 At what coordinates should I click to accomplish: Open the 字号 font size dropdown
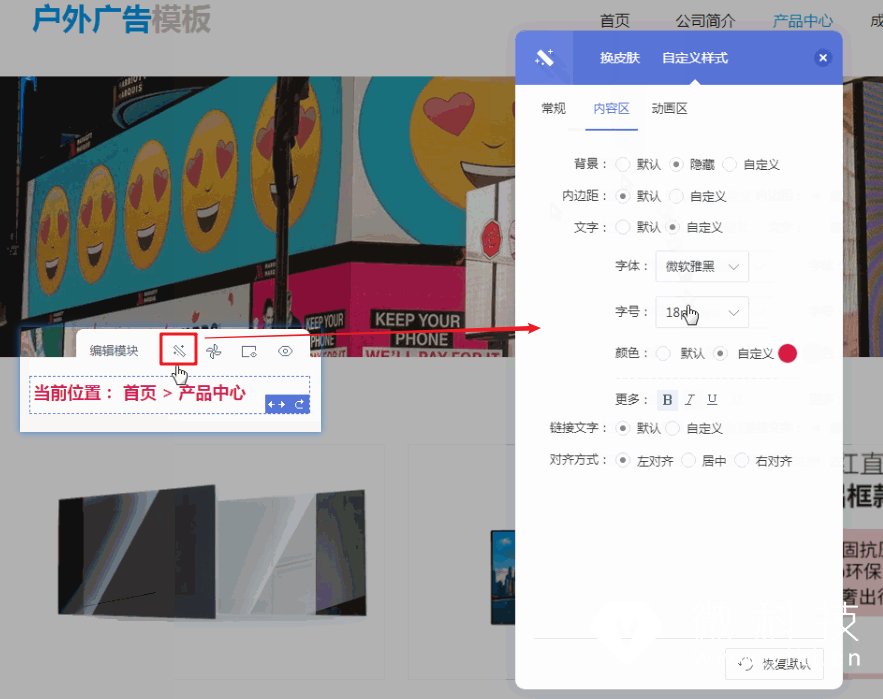(702, 313)
